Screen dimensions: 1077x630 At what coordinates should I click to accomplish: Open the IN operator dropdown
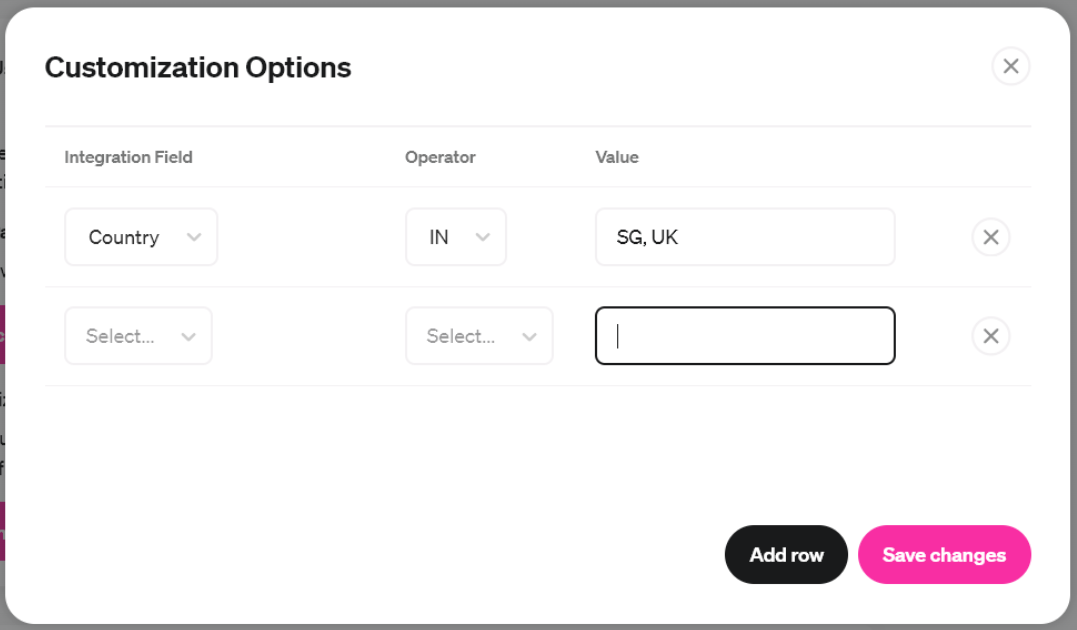456,237
